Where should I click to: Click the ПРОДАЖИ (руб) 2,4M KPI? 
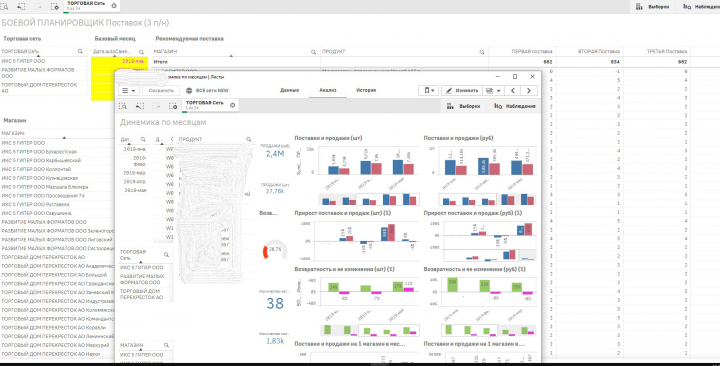[x=275, y=151]
